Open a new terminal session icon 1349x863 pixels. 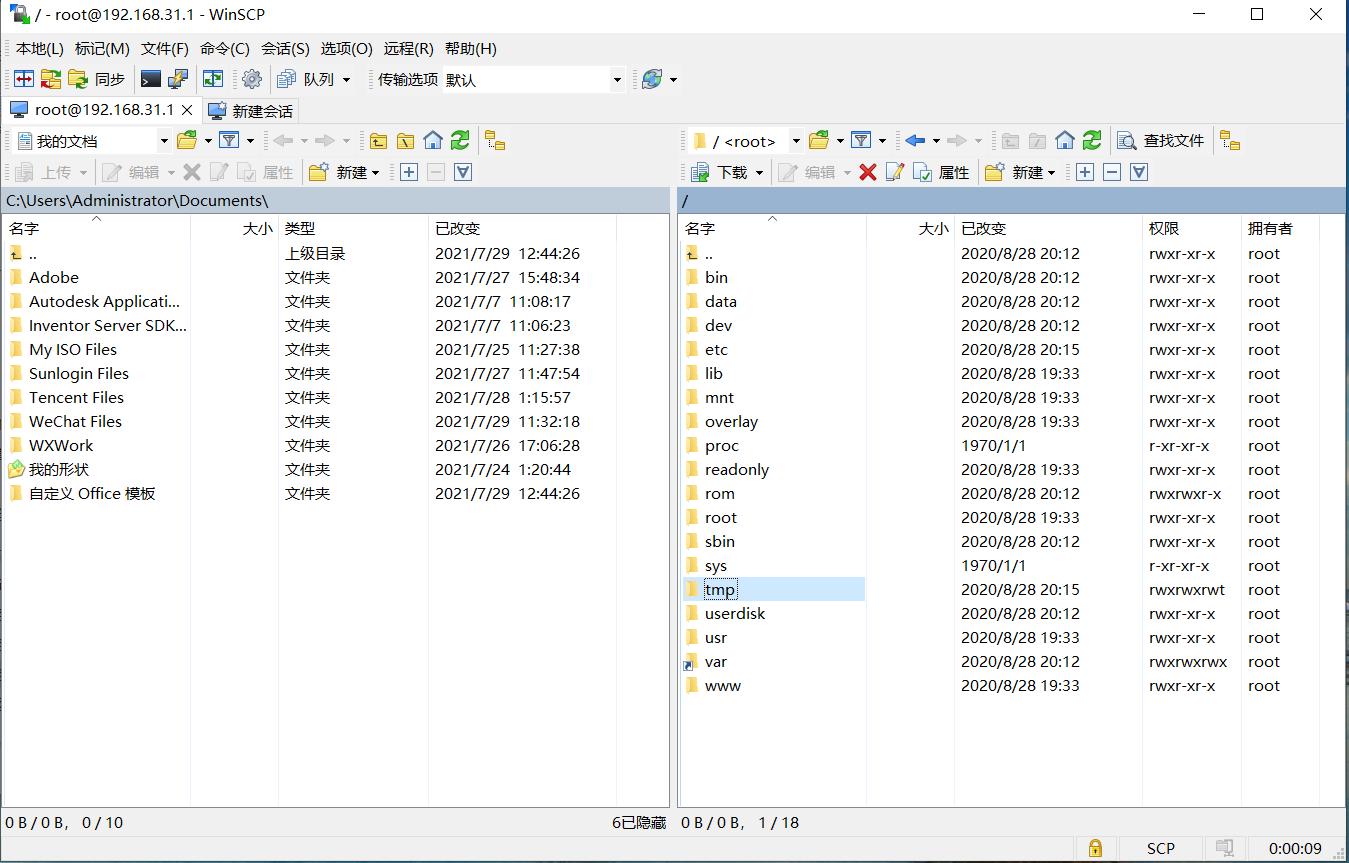pos(152,78)
